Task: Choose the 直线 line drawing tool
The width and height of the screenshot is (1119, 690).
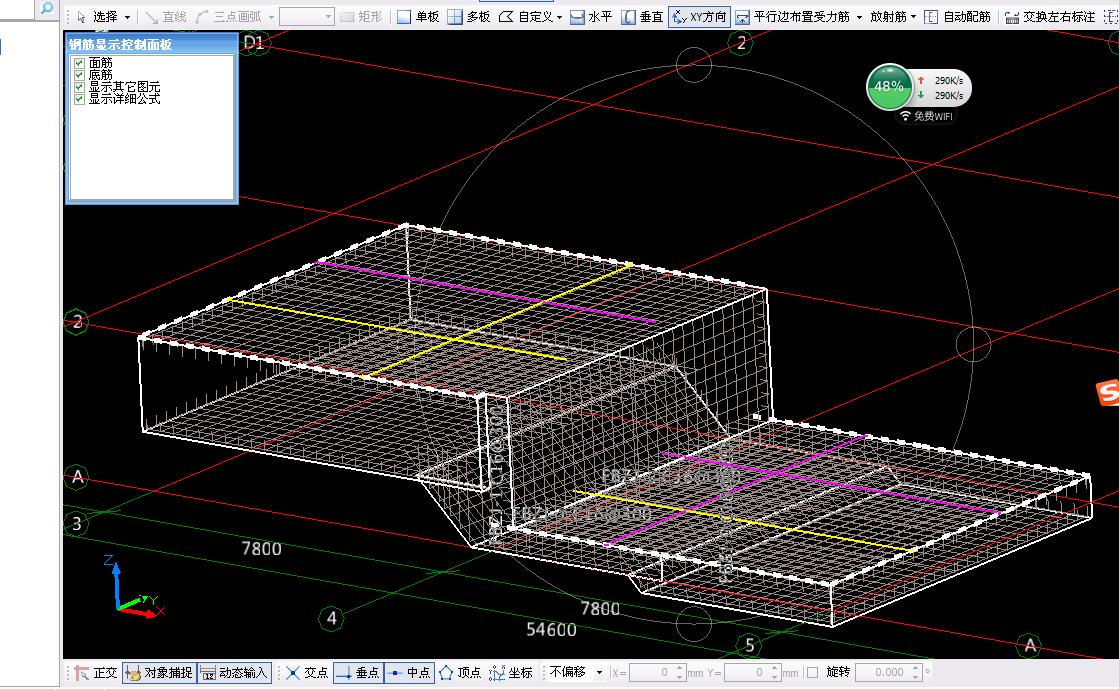Action: pos(166,16)
